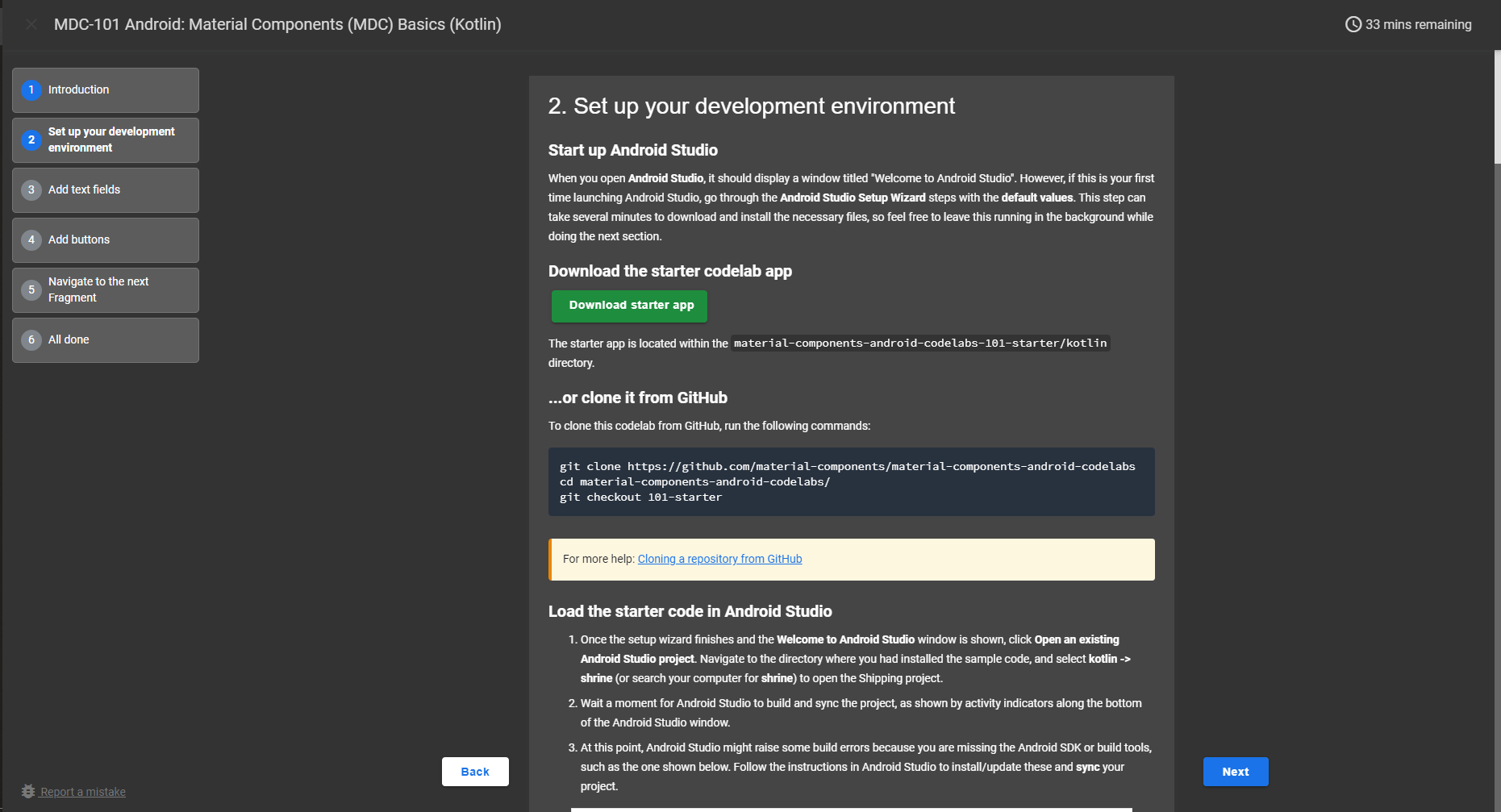The width and height of the screenshot is (1501, 812).
Task: Select step 2 Set up your development environment
Action: point(106,139)
